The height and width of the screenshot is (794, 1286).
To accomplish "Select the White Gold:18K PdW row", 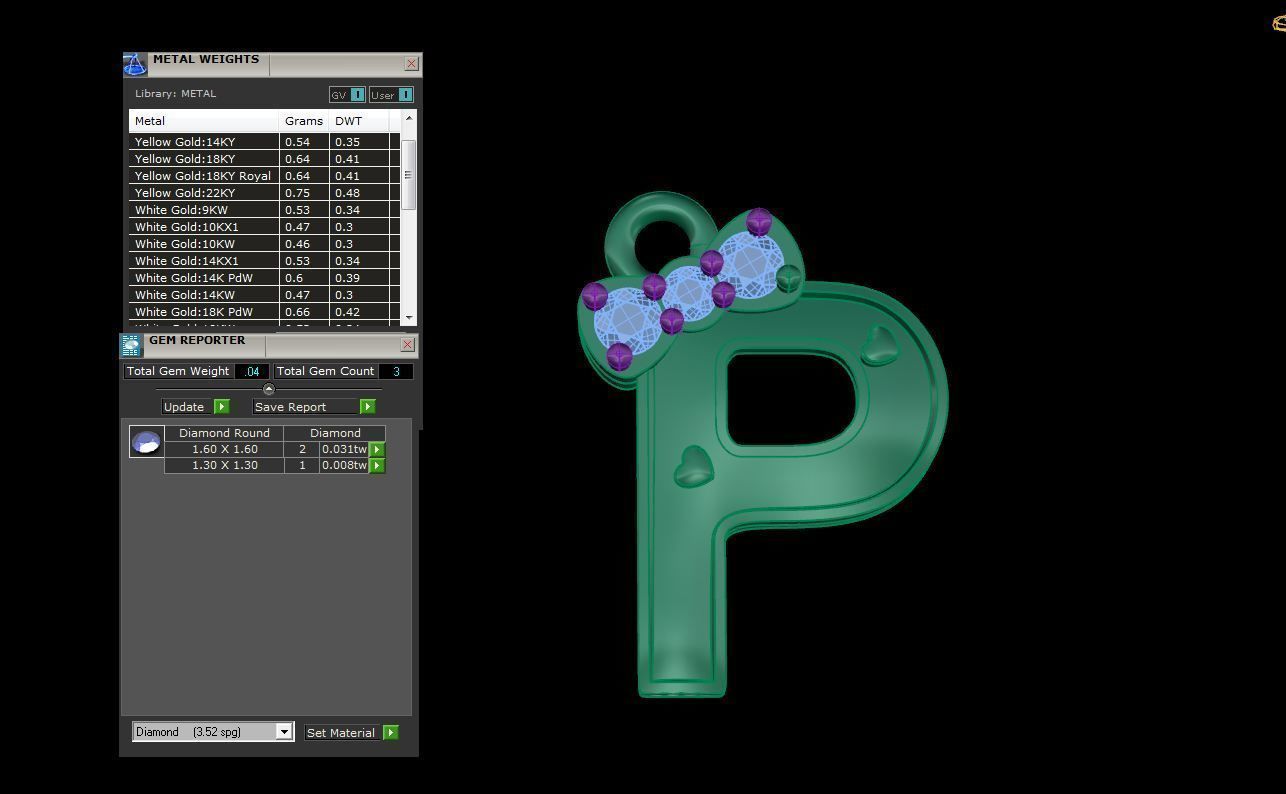I will pos(264,312).
